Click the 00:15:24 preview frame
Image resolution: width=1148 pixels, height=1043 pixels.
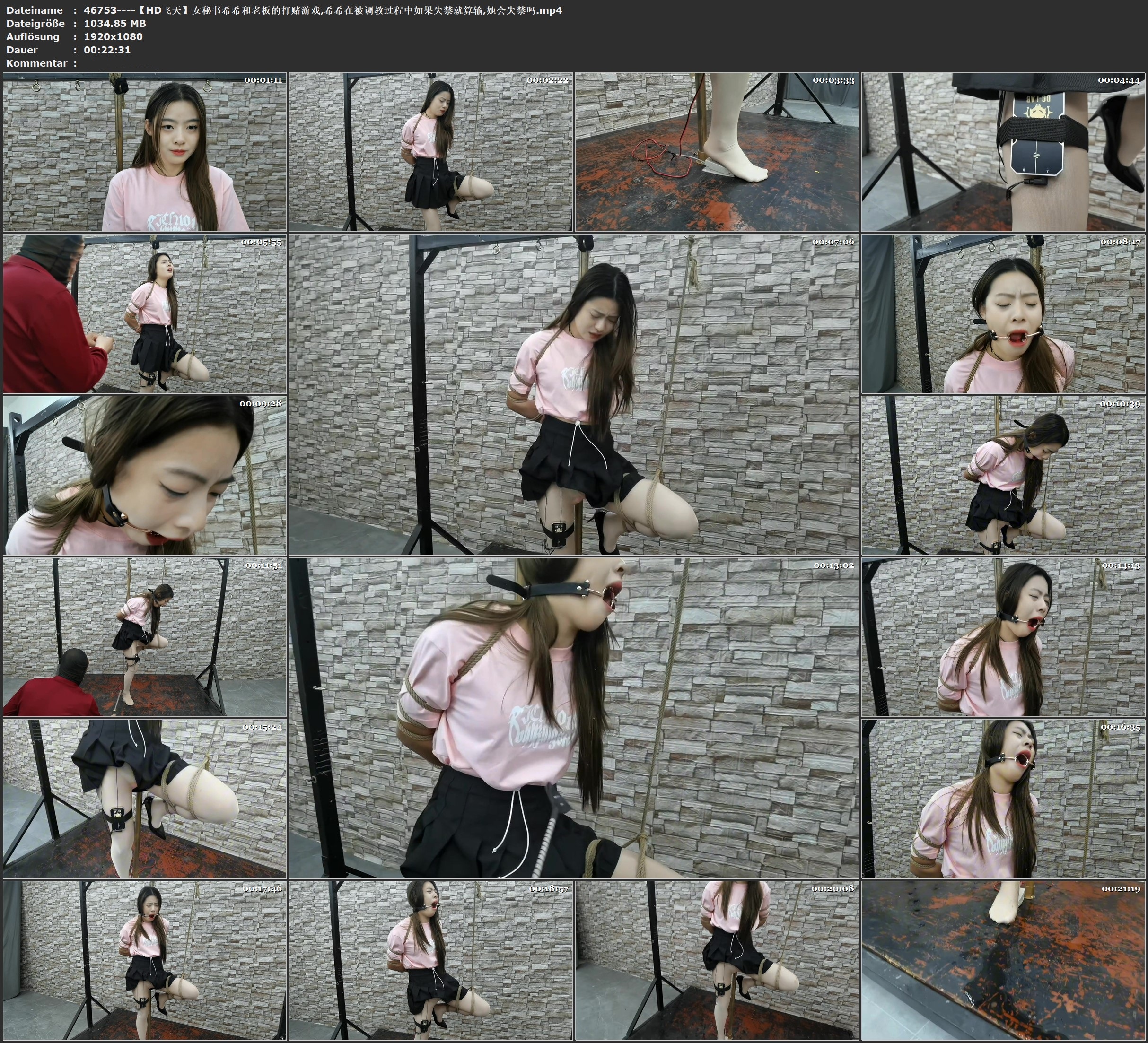[x=145, y=798]
